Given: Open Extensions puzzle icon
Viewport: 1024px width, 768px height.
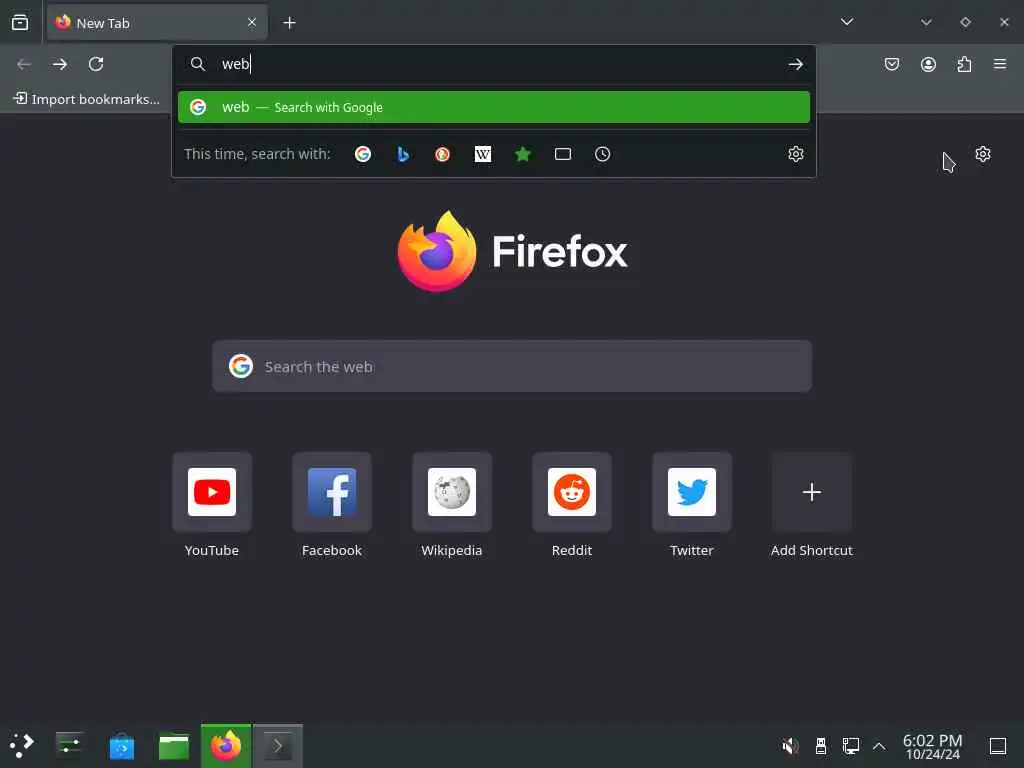Looking at the screenshot, I should pyautogui.click(x=964, y=64).
